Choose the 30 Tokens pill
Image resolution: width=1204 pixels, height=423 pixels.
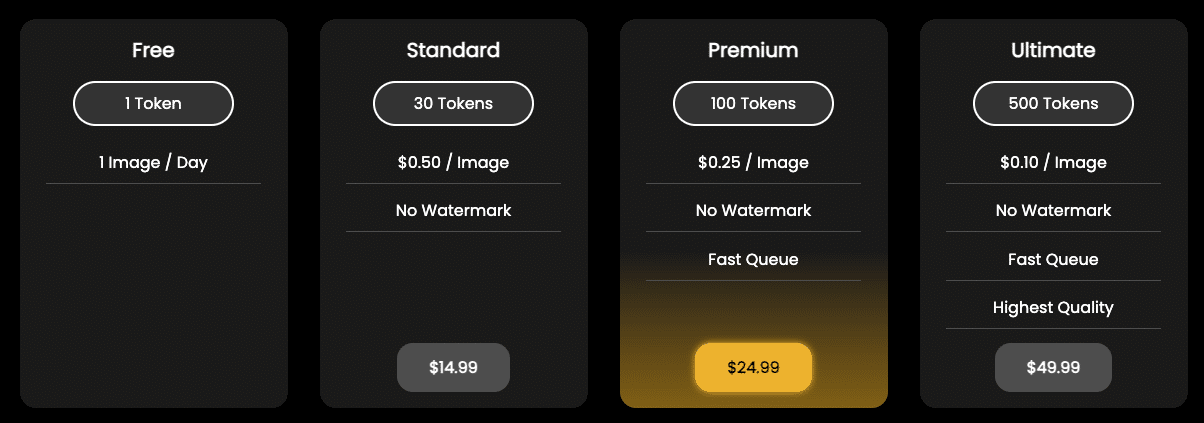click(453, 103)
